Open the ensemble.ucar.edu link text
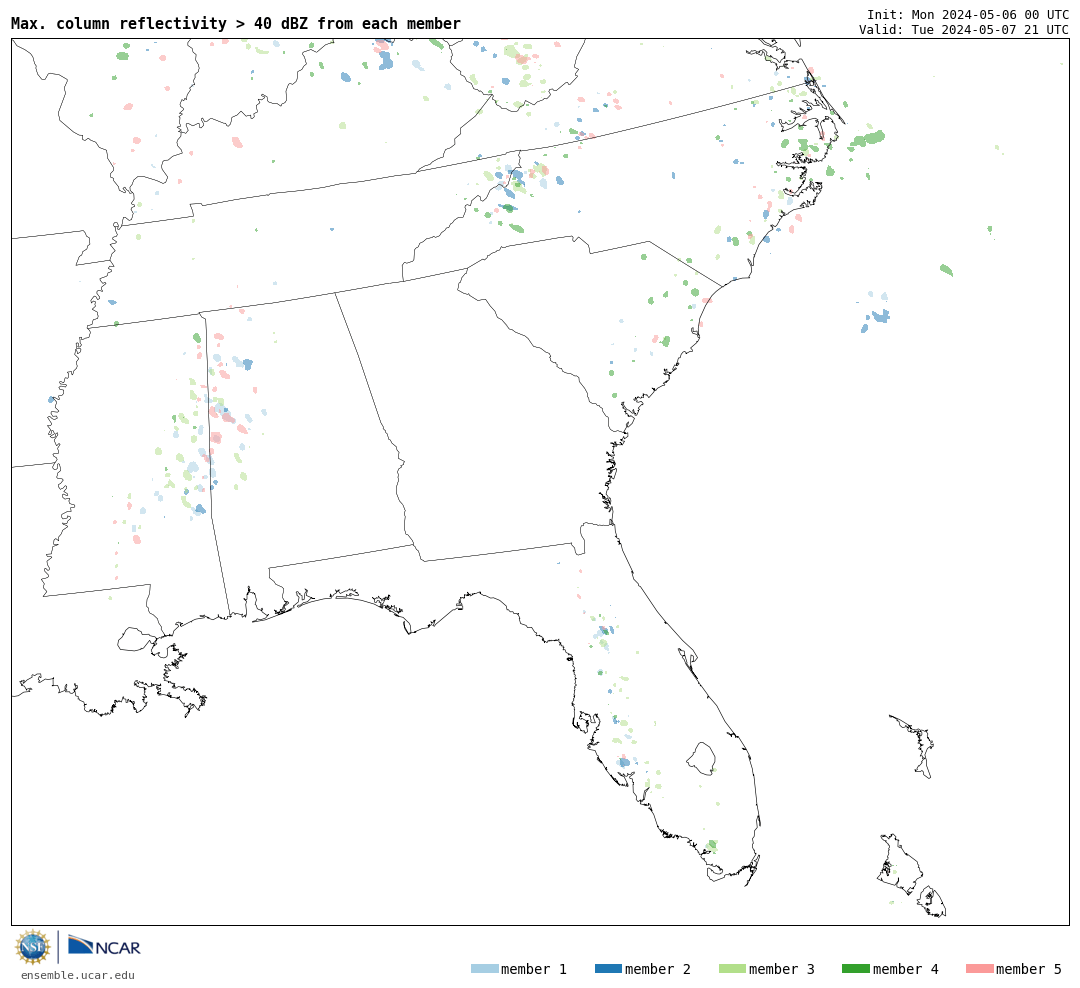 click(78, 975)
